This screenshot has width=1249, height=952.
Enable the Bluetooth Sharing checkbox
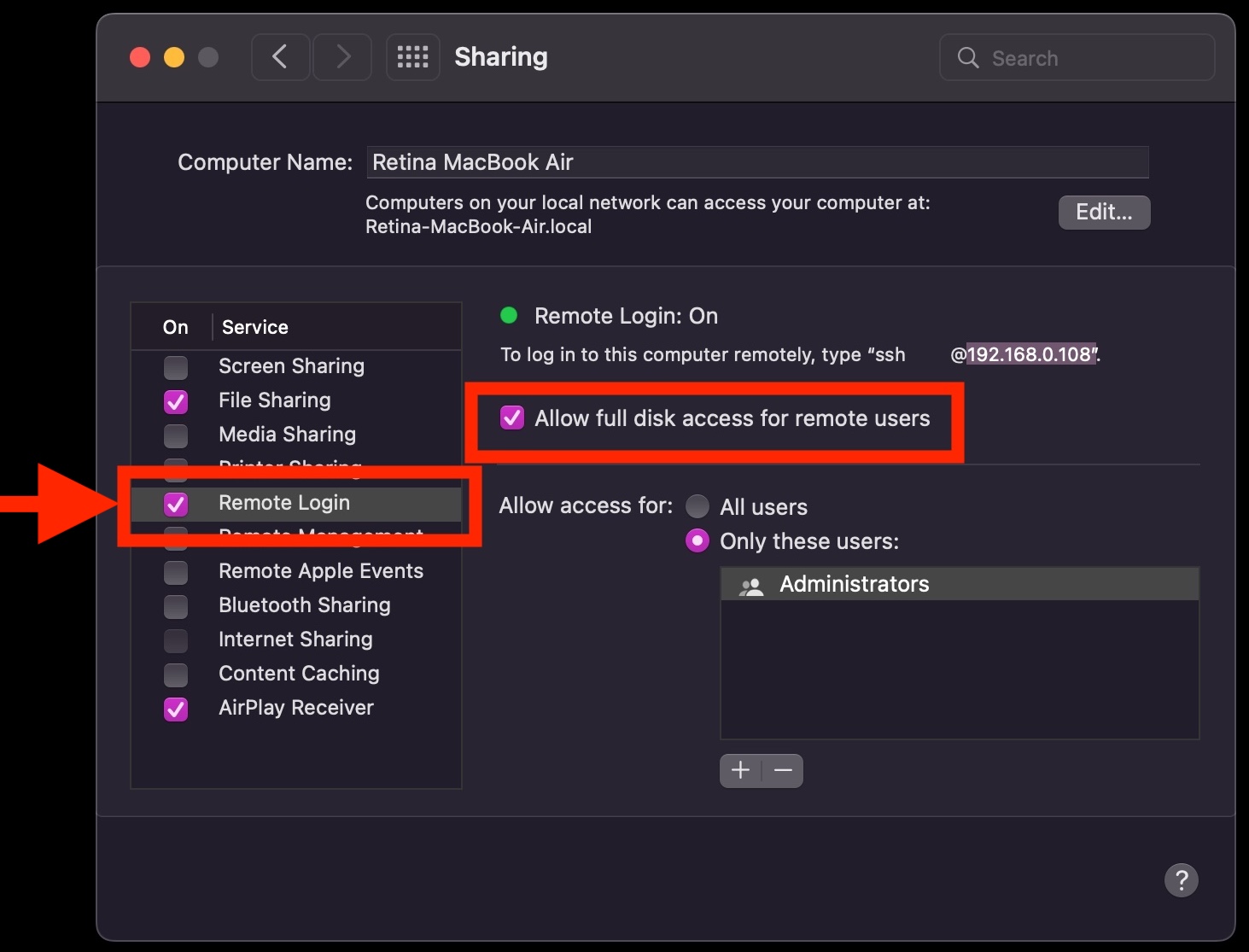[176, 606]
